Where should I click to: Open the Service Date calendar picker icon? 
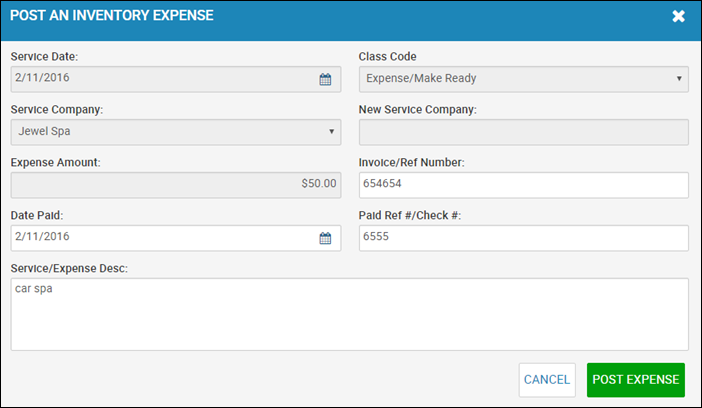click(x=325, y=80)
